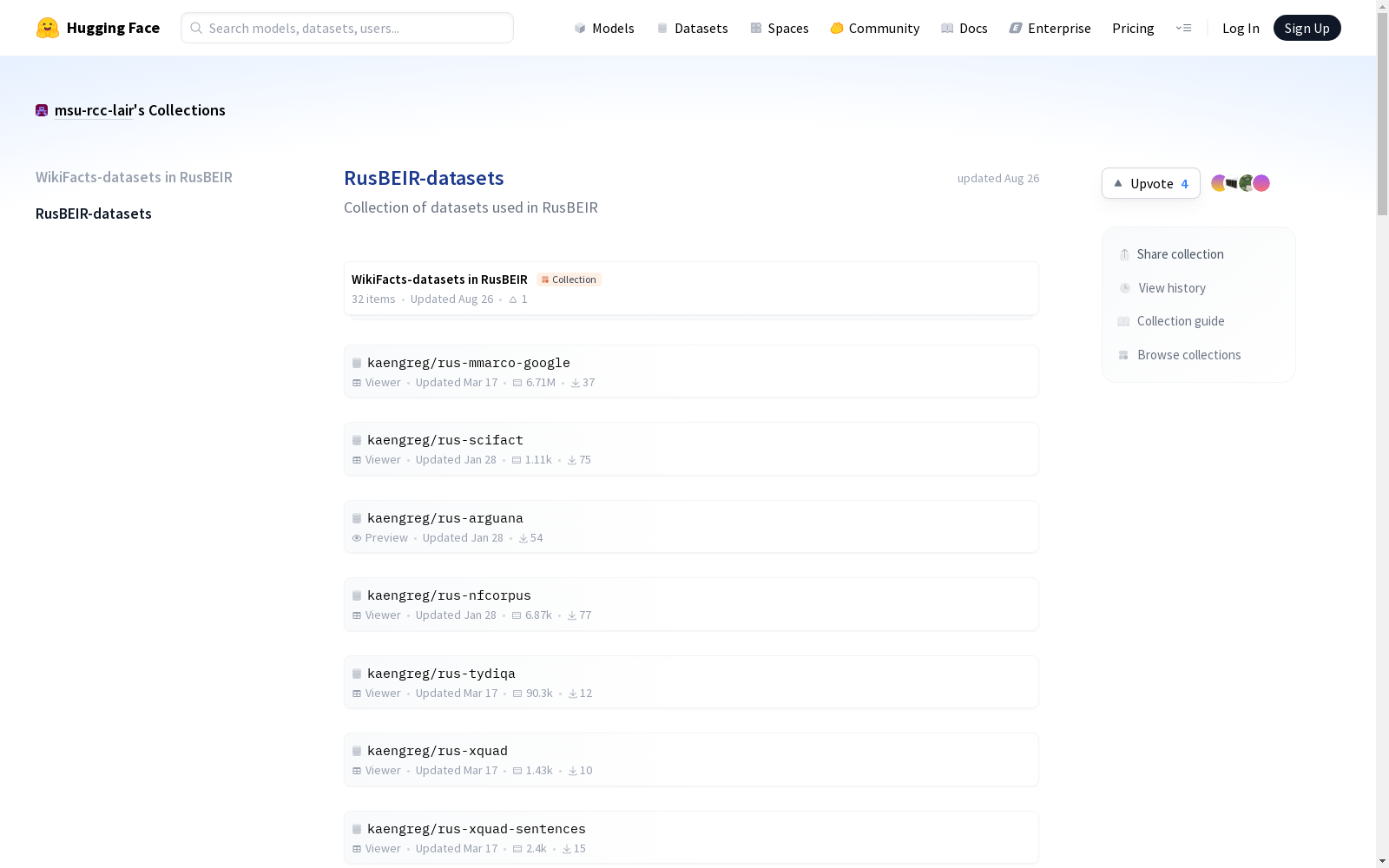The height and width of the screenshot is (868, 1389).
Task: Open Docs from the navbar
Action: (x=964, y=28)
